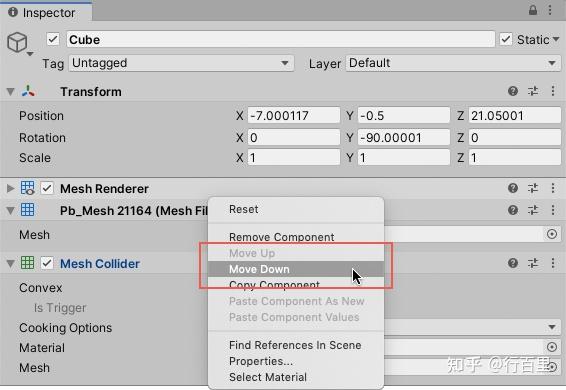Image resolution: width=566 pixels, height=390 pixels.
Task: Click Find References In Scene
Action: 295,345
